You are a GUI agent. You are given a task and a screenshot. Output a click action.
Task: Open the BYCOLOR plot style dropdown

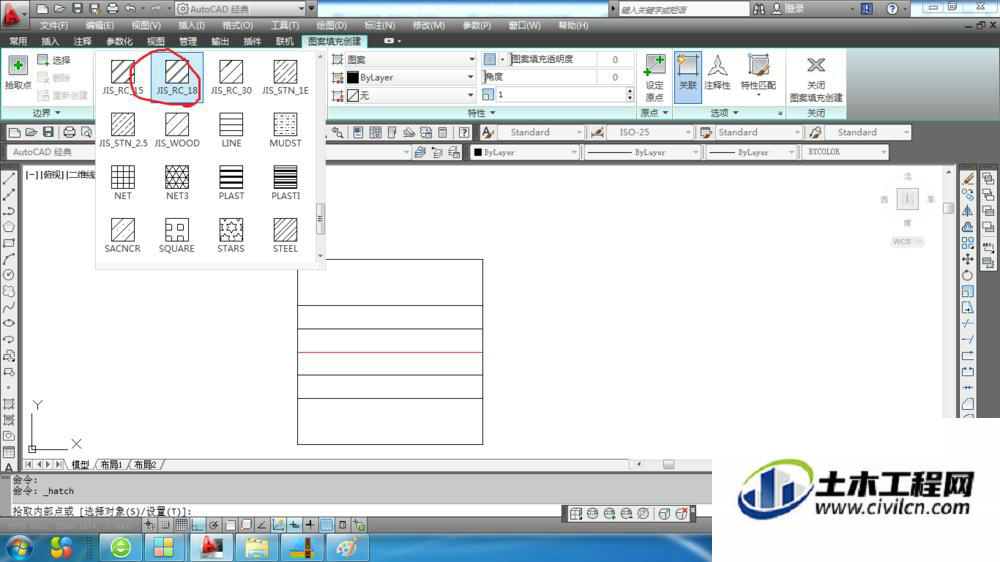[x=844, y=152]
